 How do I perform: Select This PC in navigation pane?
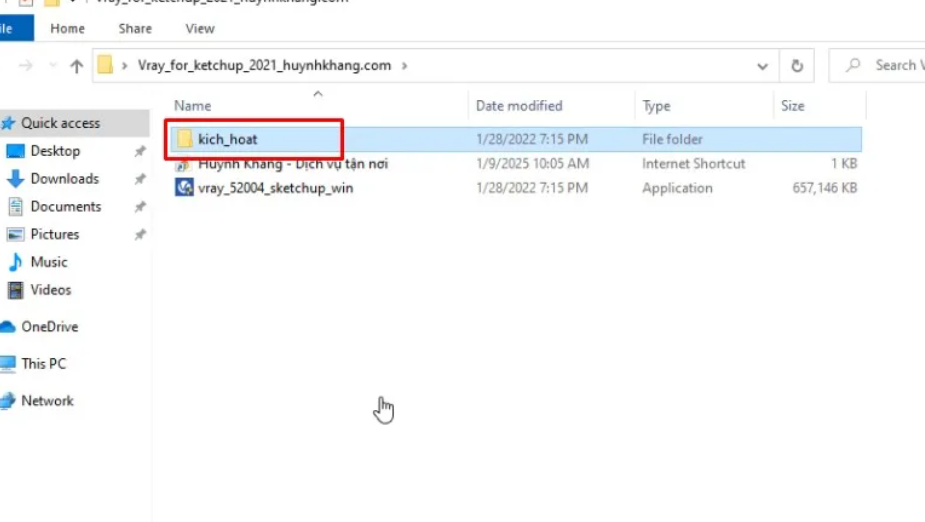click(x=44, y=364)
